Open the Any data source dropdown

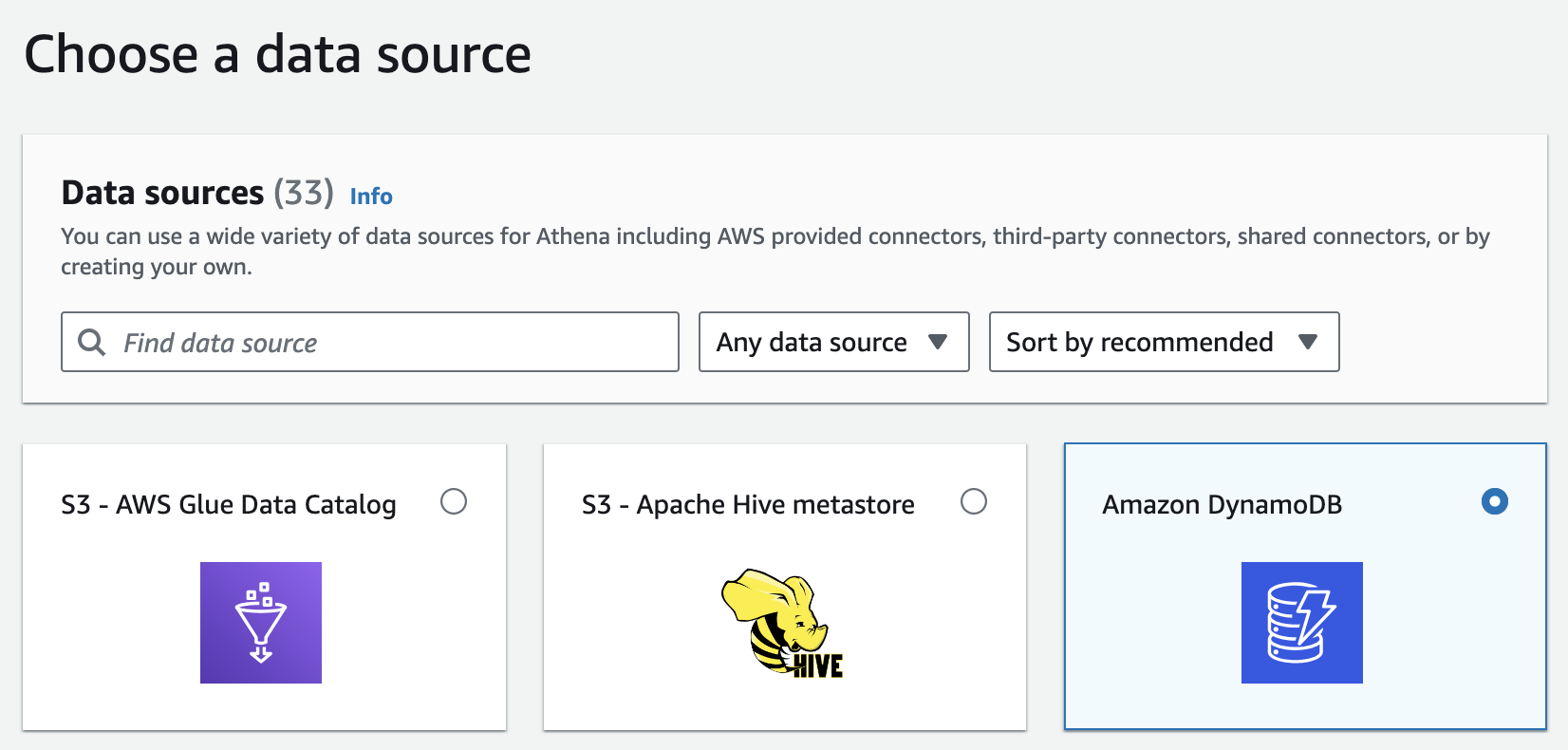(833, 342)
